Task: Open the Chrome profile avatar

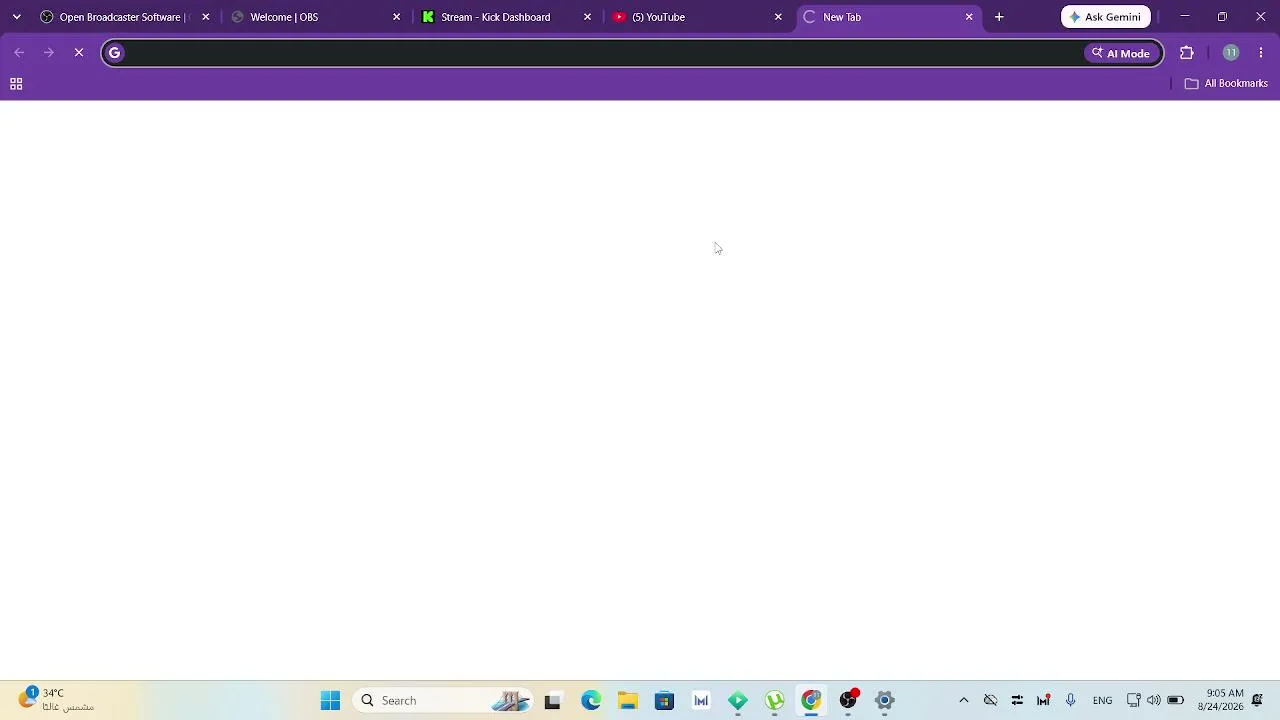Action: click(x=1231, y=53)
